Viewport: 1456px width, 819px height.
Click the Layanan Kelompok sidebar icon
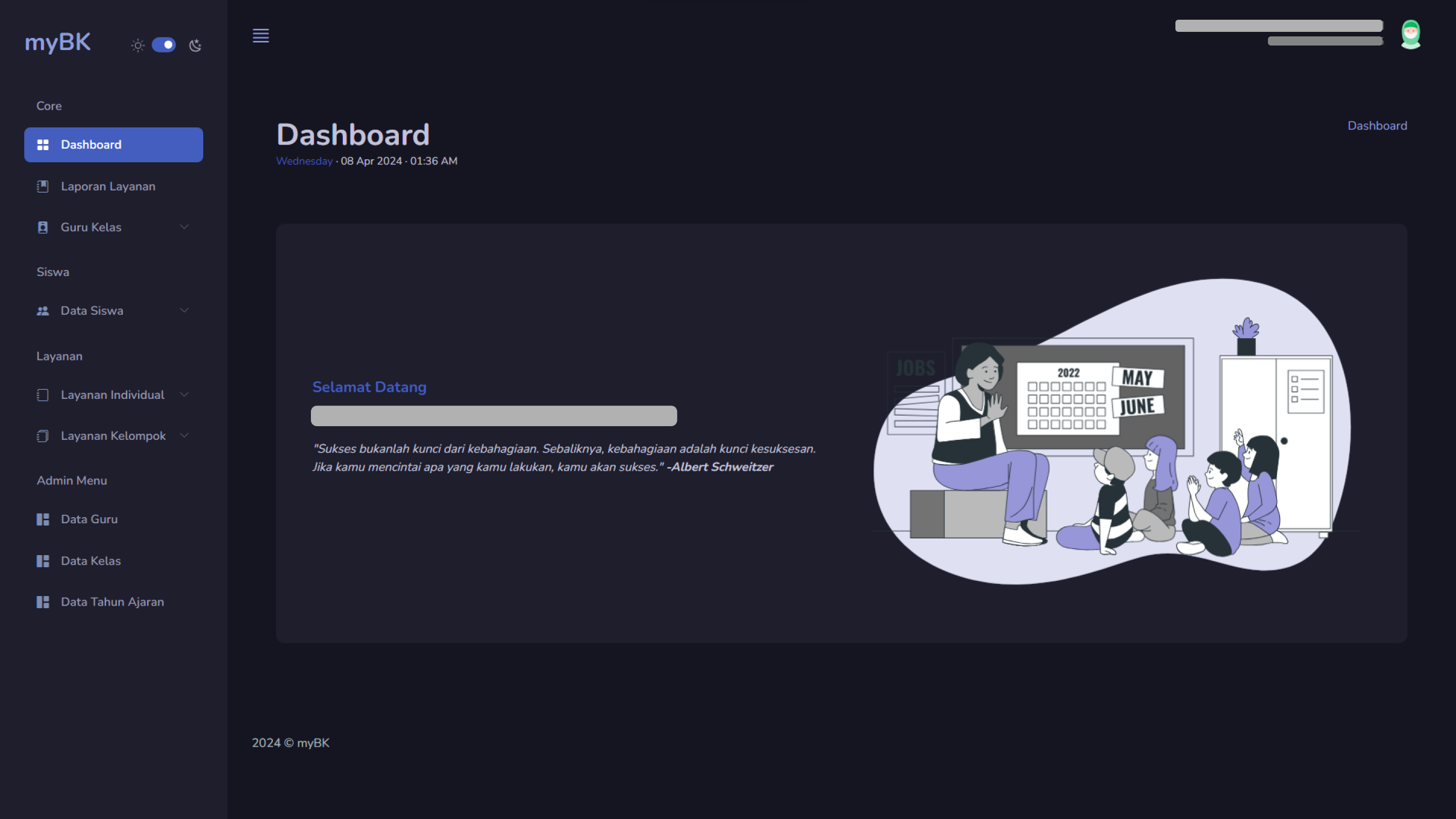(42, 436)
